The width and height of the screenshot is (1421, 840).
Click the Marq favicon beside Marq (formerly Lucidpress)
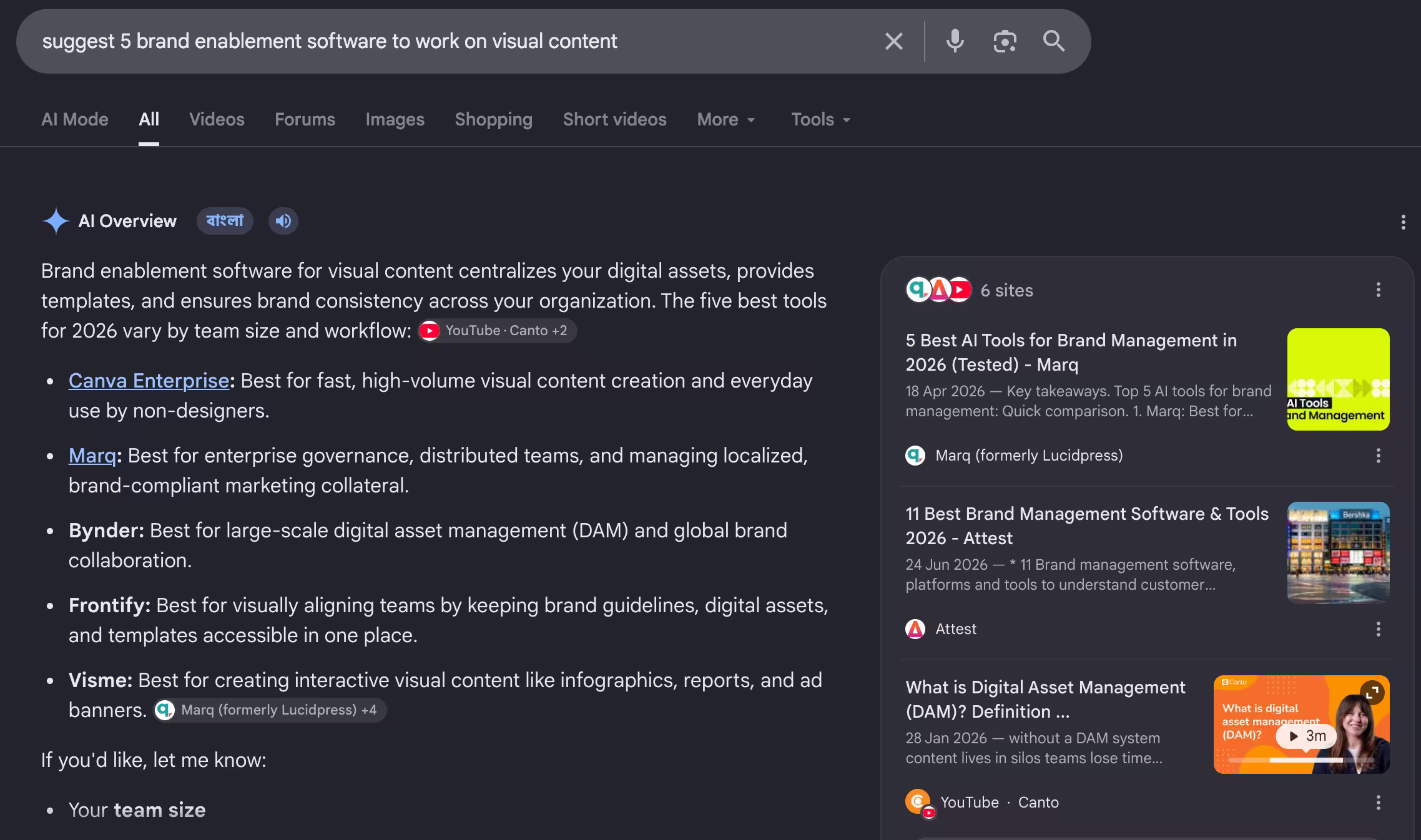coord(915,456)
